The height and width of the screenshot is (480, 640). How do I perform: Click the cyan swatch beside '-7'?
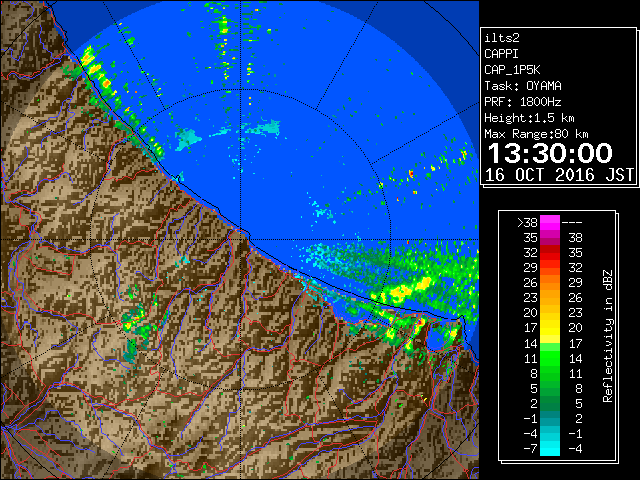(x=550, y=449)
